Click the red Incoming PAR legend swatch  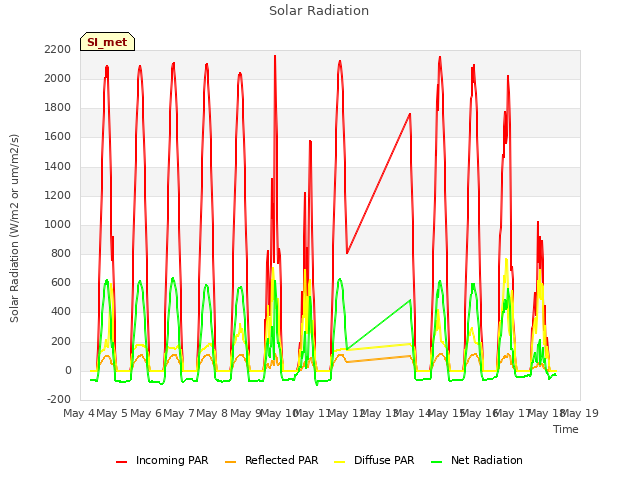(x=122, y=462)
